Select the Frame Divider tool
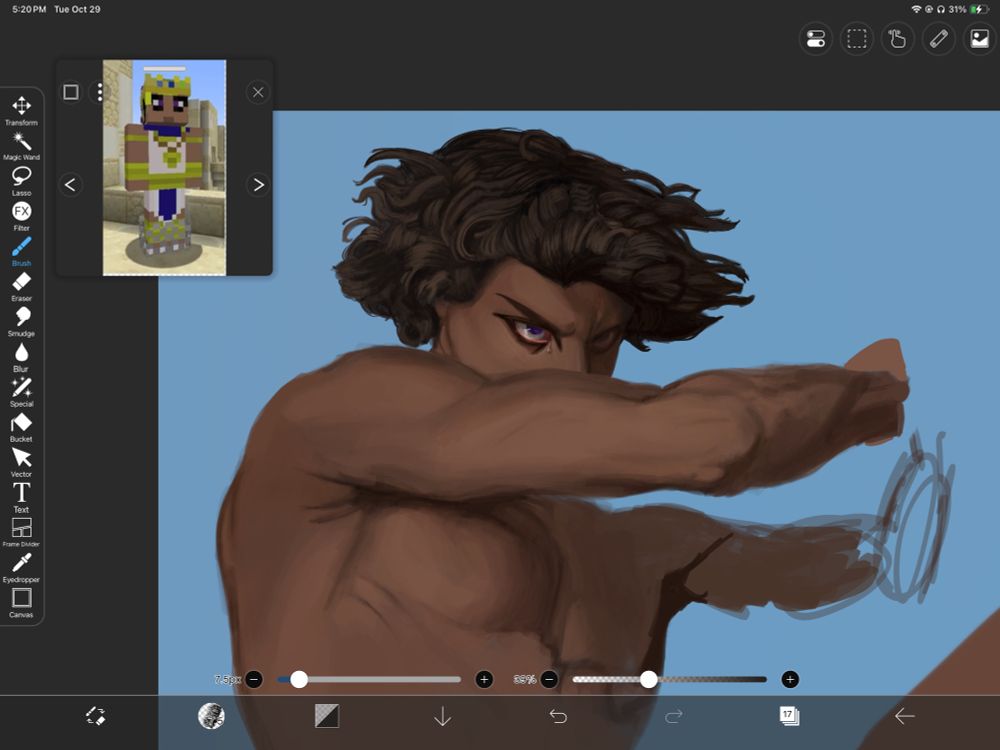Image resolution: width=1000 pixels, height=750 pixels. click(x=22, y=533)
